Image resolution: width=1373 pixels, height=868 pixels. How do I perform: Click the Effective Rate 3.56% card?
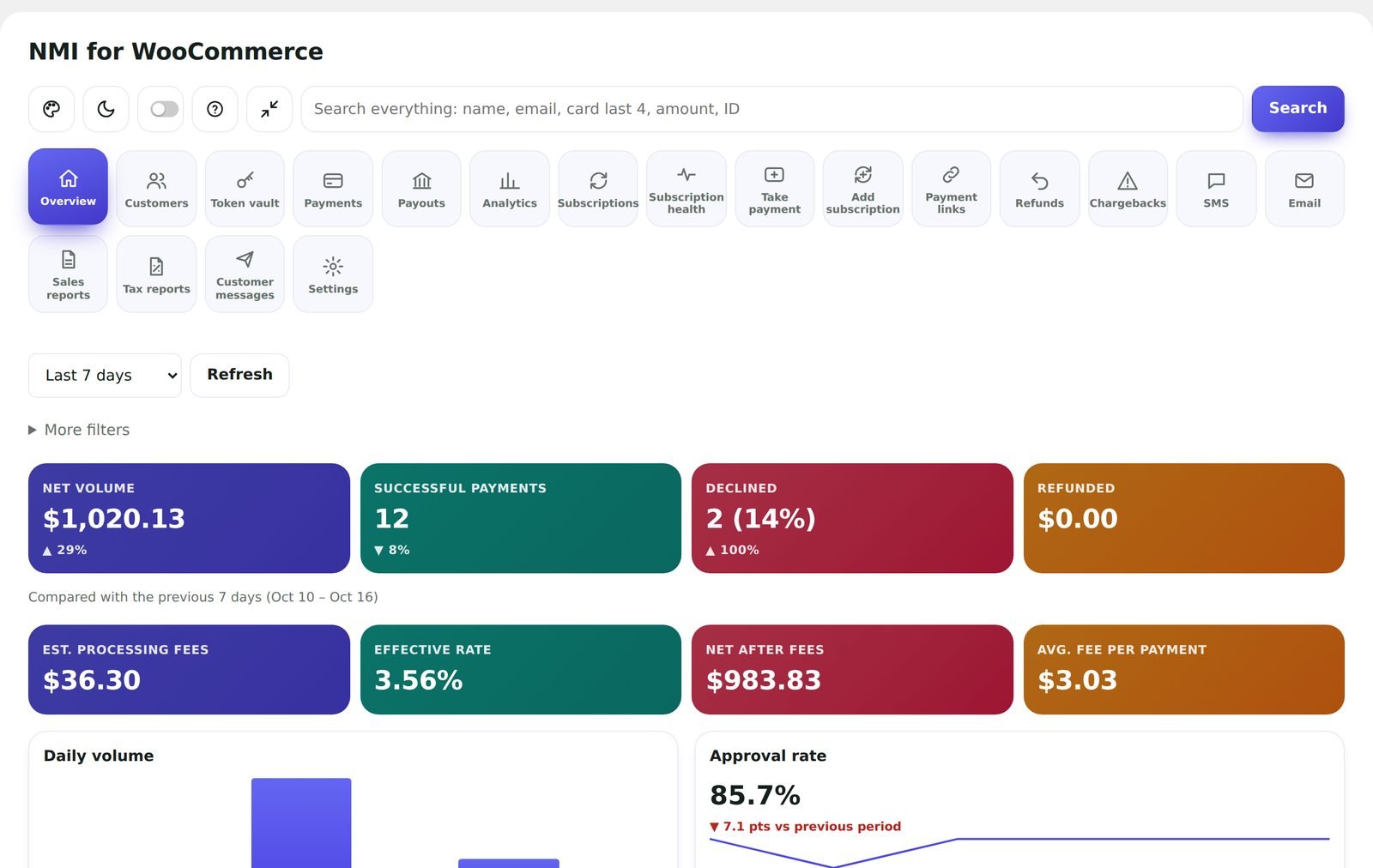[521, 669]
